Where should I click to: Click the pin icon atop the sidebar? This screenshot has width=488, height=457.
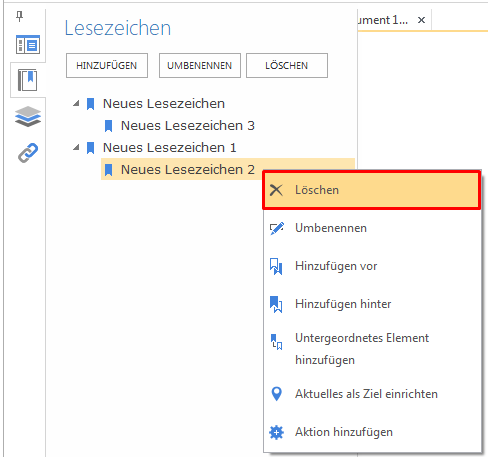tap(20, 16)
